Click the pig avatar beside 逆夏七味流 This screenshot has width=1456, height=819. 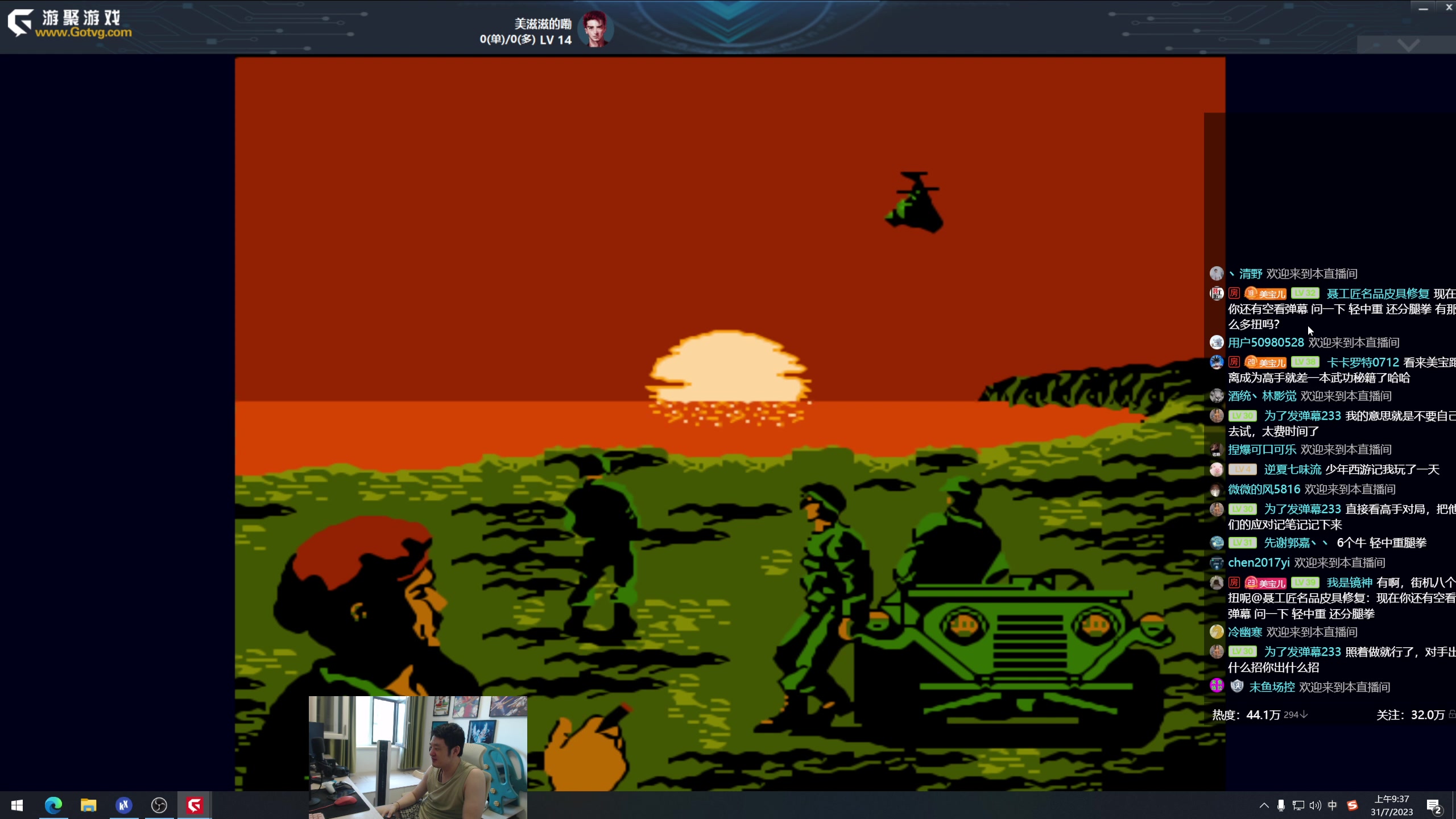tap(1217, 469)
